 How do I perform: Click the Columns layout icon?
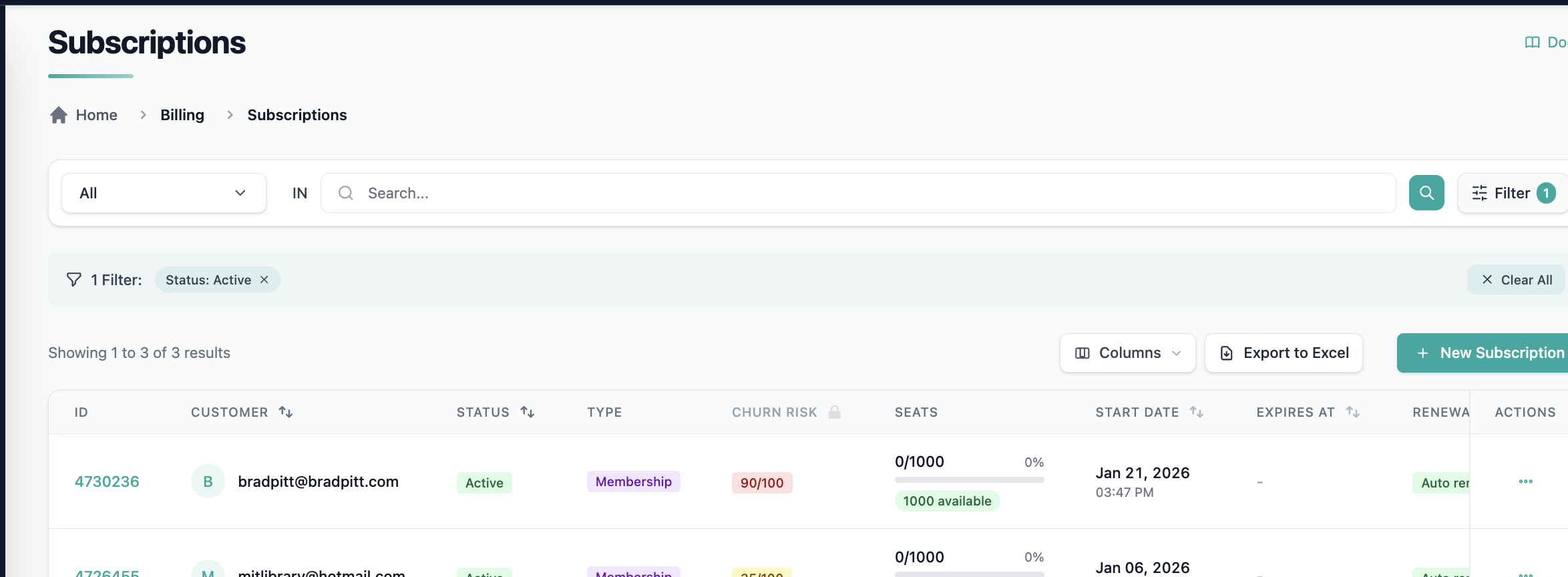1083,353
